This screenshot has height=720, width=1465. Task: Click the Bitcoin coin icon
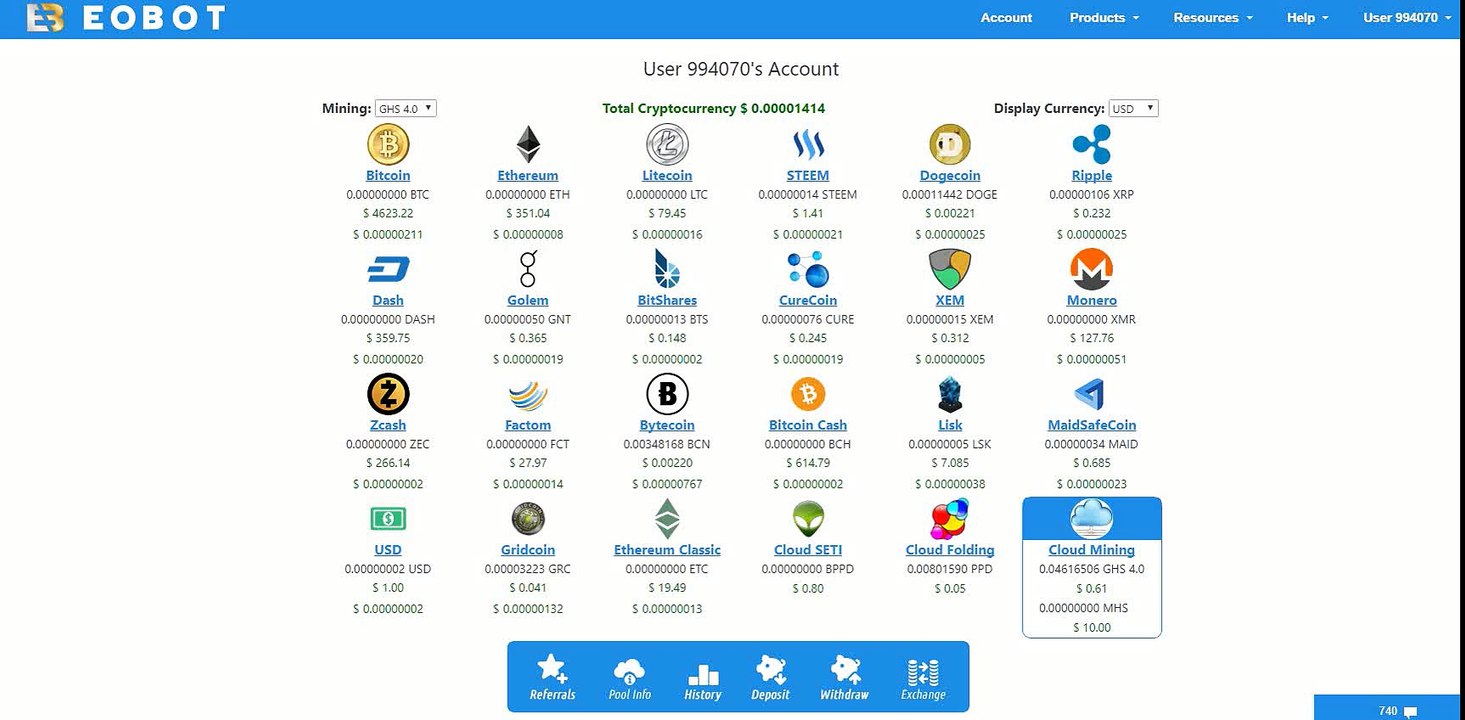coord(388,145)
